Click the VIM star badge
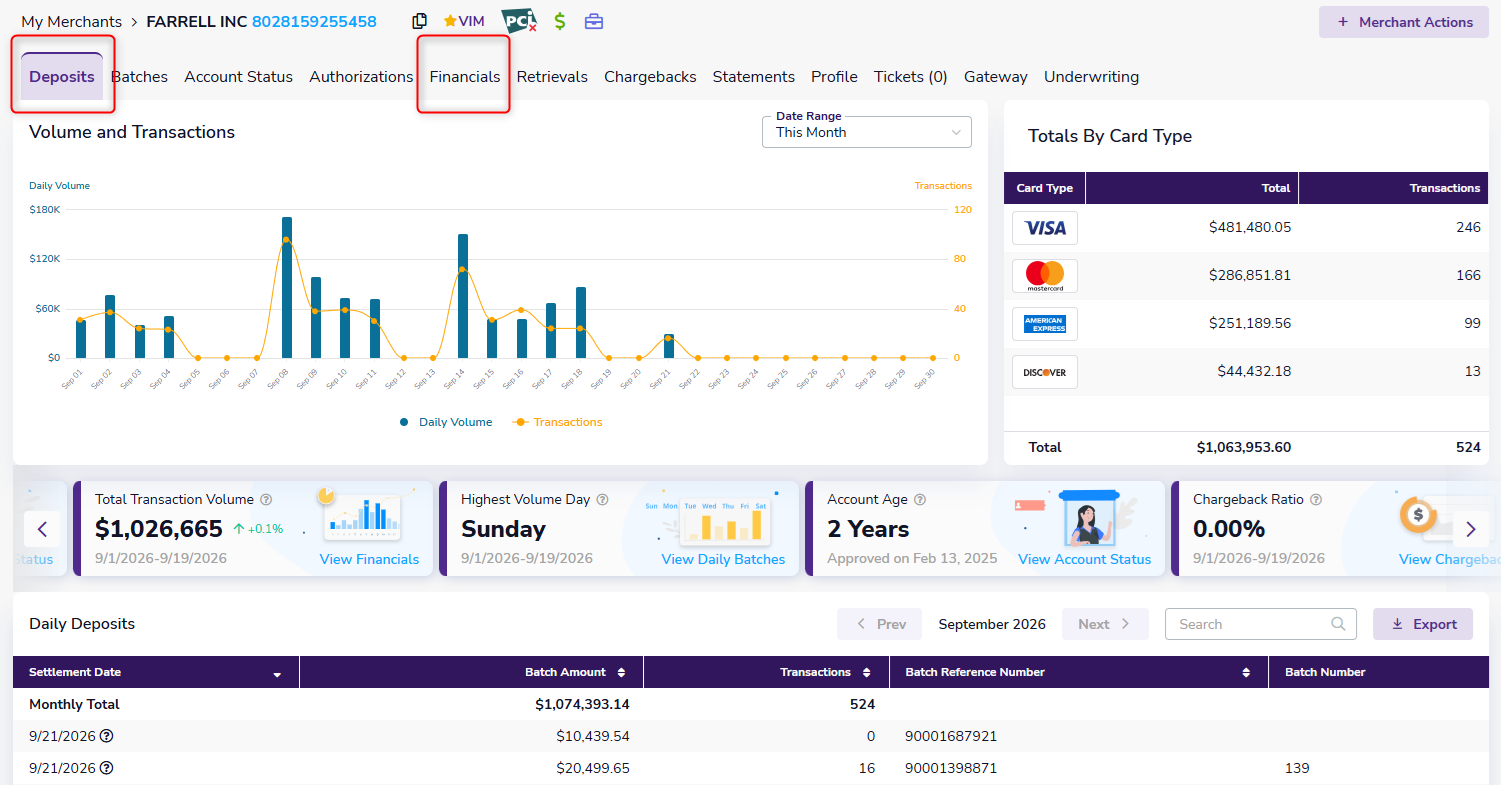 (x=464, y=21)
